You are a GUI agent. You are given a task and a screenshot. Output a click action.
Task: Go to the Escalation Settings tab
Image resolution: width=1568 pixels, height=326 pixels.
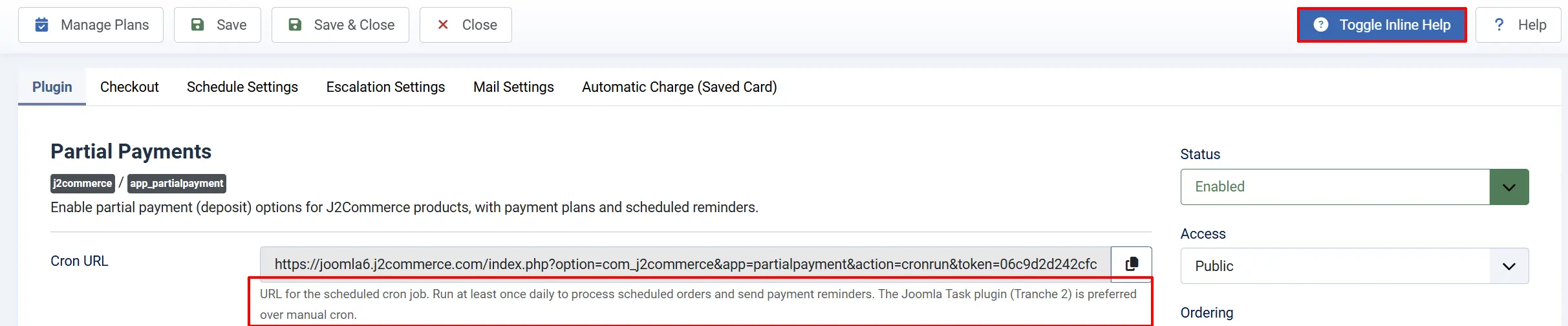point(385,87)
